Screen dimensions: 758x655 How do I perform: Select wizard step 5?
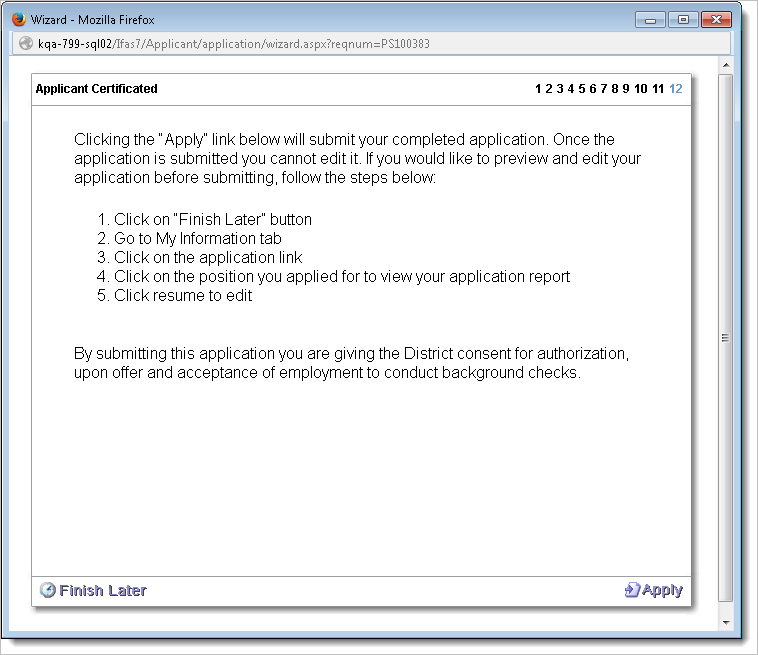(x=582, y=89)
